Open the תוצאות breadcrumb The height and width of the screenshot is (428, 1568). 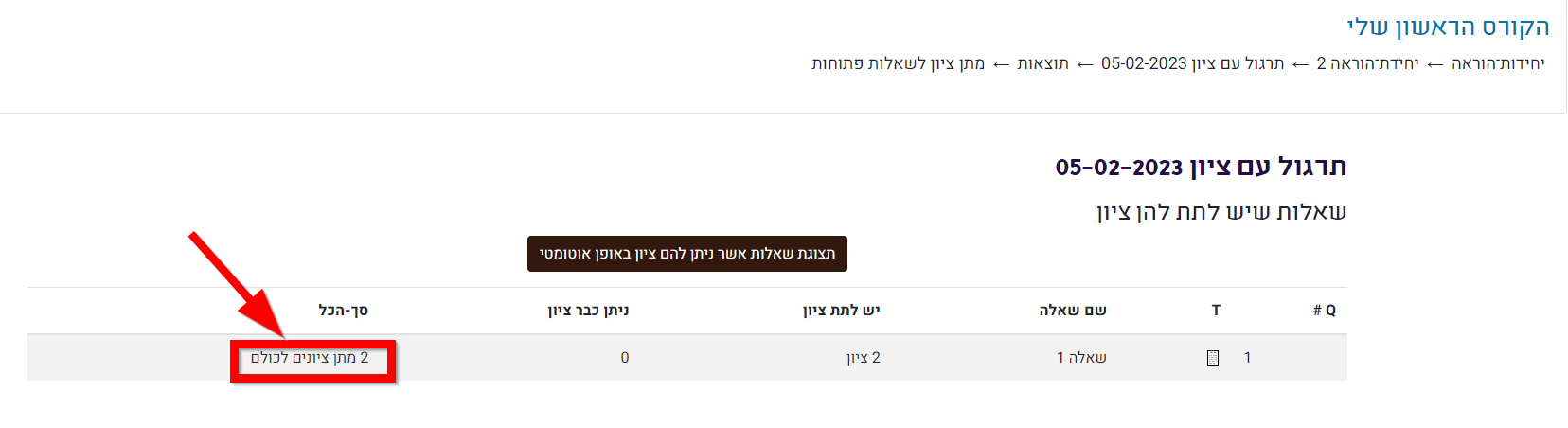1042,63
